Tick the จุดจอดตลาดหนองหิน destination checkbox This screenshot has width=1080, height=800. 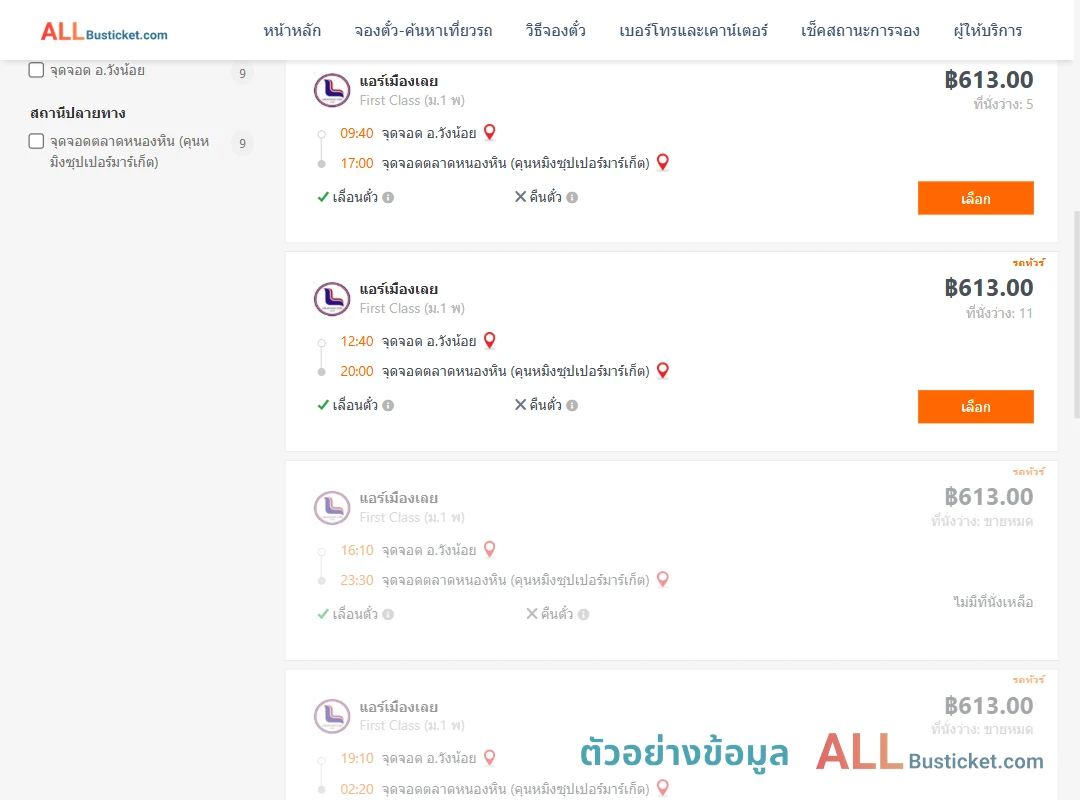(37, 141)
